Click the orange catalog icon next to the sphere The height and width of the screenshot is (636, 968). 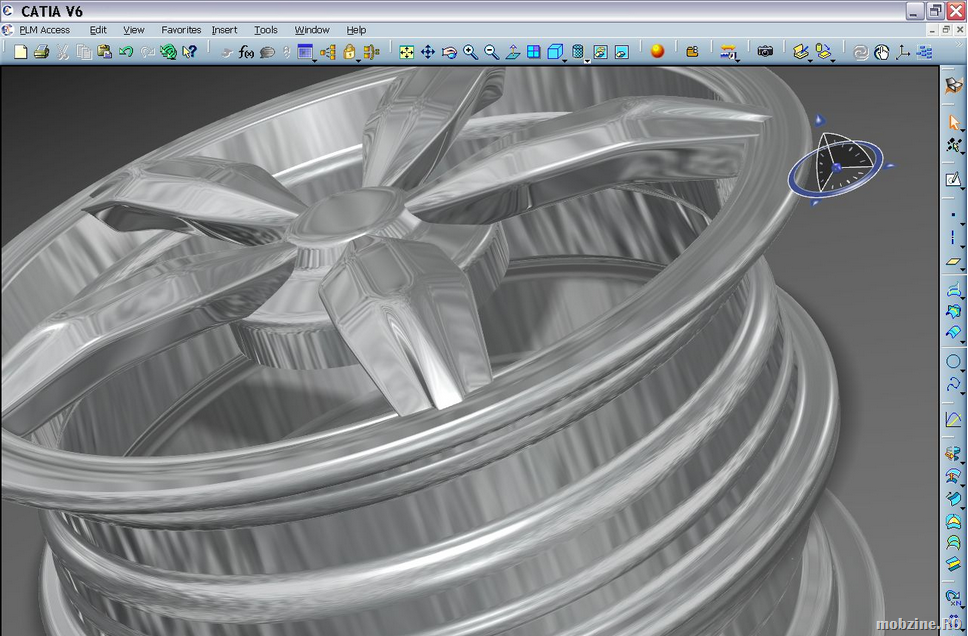(692, 52)
